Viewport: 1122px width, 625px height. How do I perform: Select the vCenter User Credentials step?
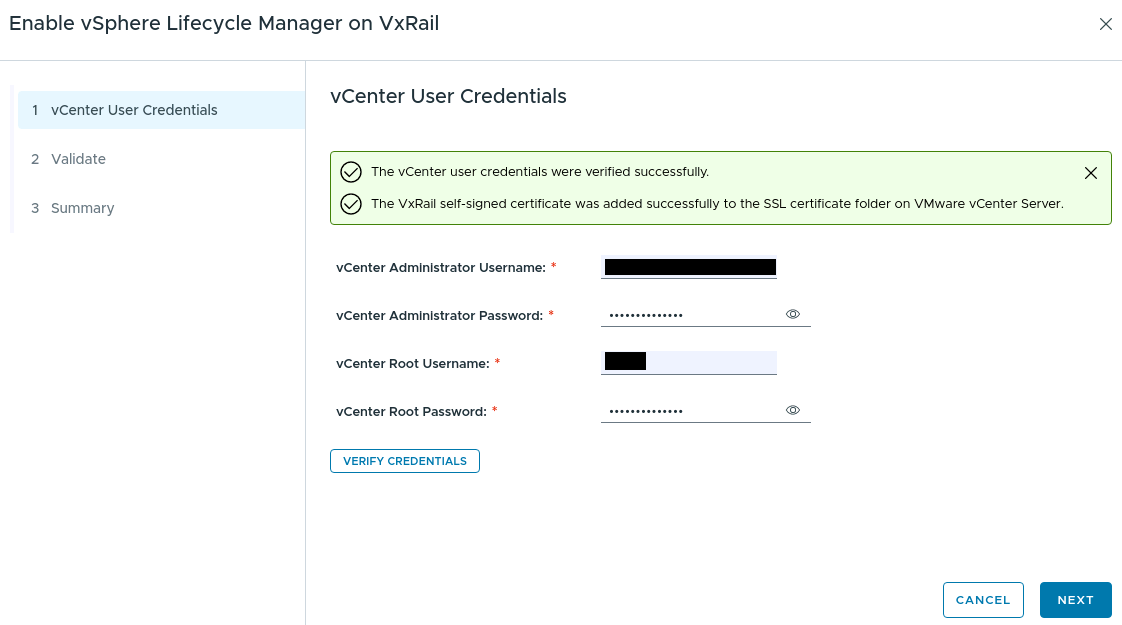coord(134,110)
